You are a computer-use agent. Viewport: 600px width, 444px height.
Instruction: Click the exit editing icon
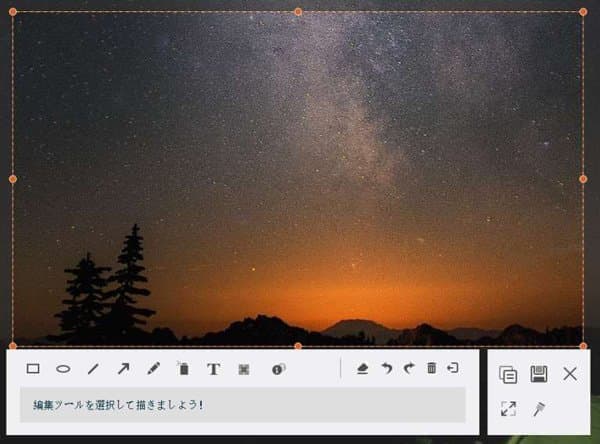point(453,369)
